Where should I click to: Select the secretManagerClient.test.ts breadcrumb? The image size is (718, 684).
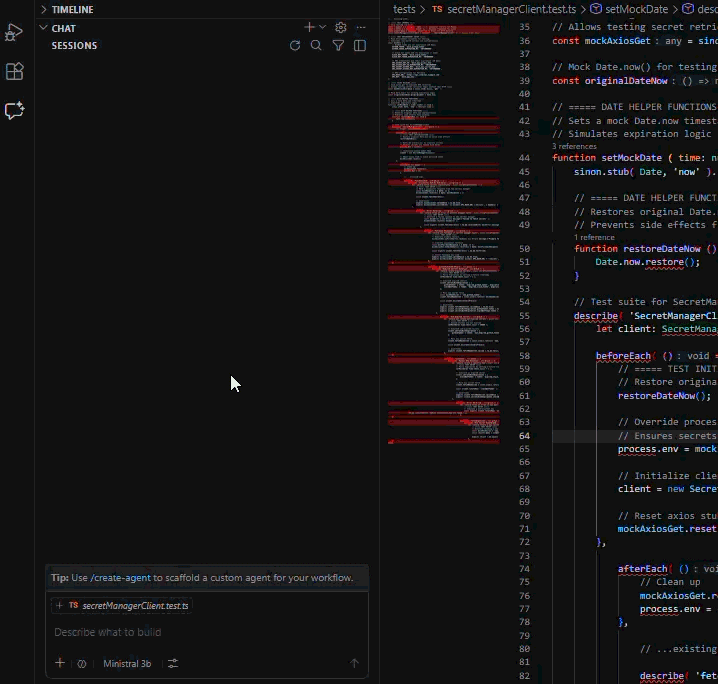pos(511,9)
